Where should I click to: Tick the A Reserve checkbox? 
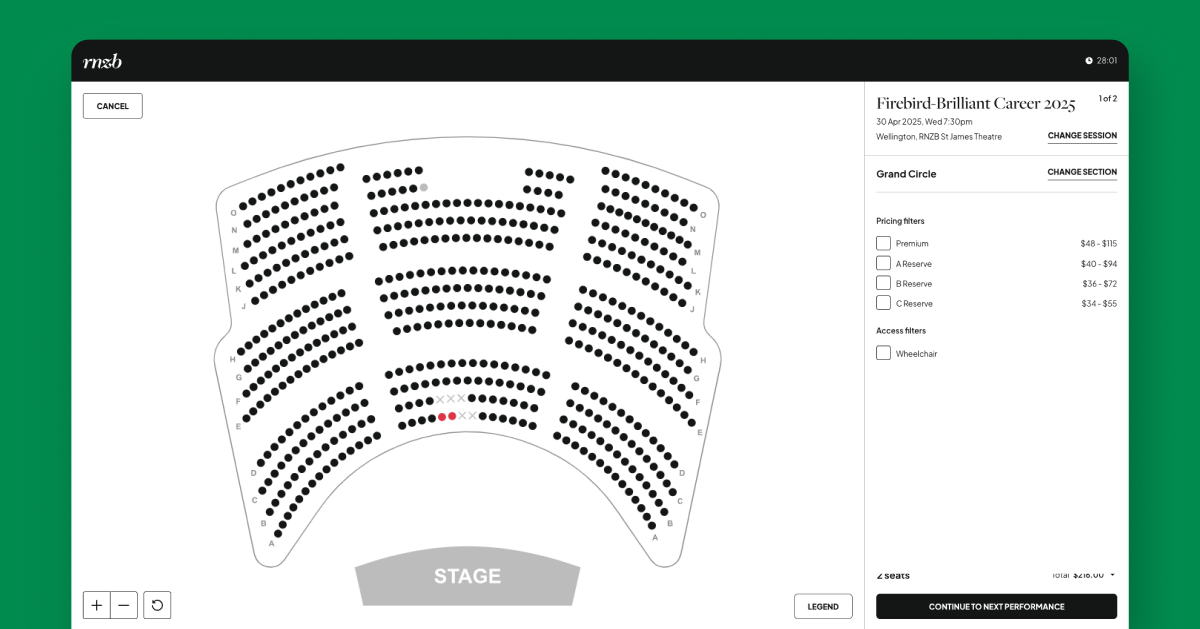[883, 263]
